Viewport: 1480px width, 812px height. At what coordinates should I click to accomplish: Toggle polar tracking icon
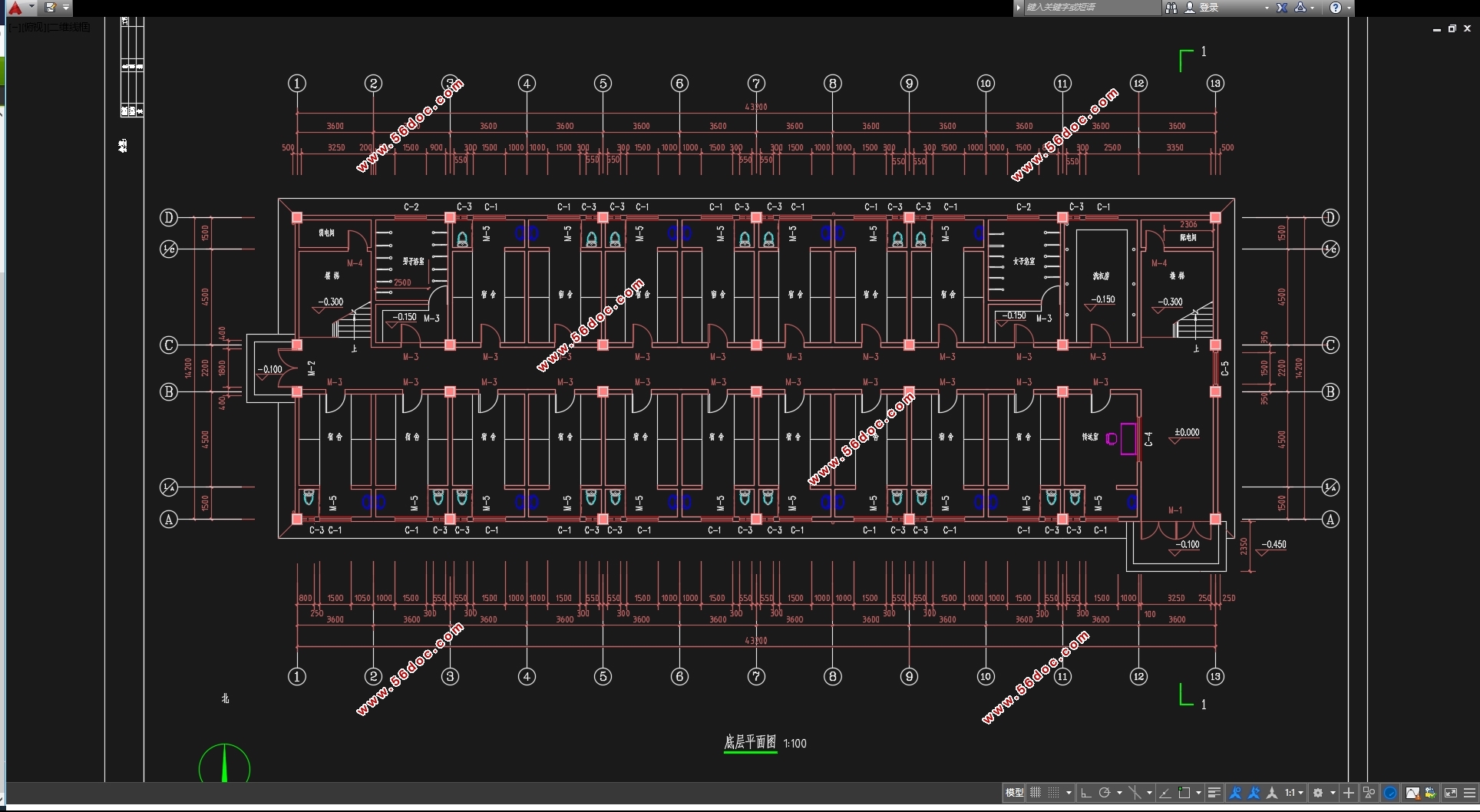click(1105, 793)
